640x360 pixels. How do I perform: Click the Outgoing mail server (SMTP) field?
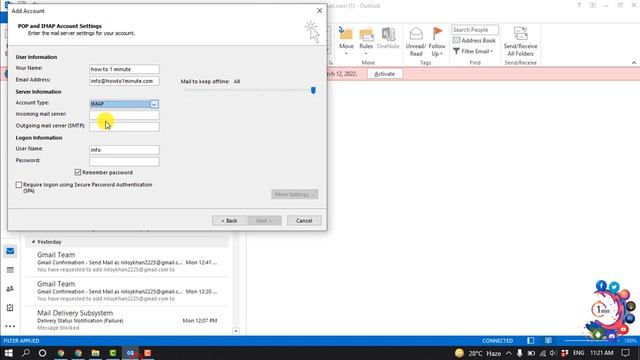124,127
